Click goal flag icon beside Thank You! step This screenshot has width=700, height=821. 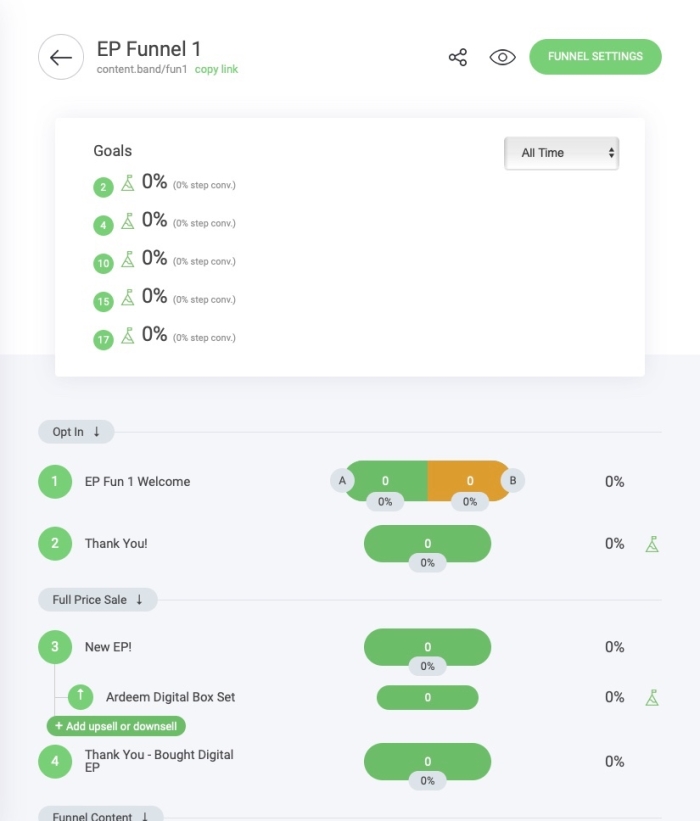(x=652, y=544)
